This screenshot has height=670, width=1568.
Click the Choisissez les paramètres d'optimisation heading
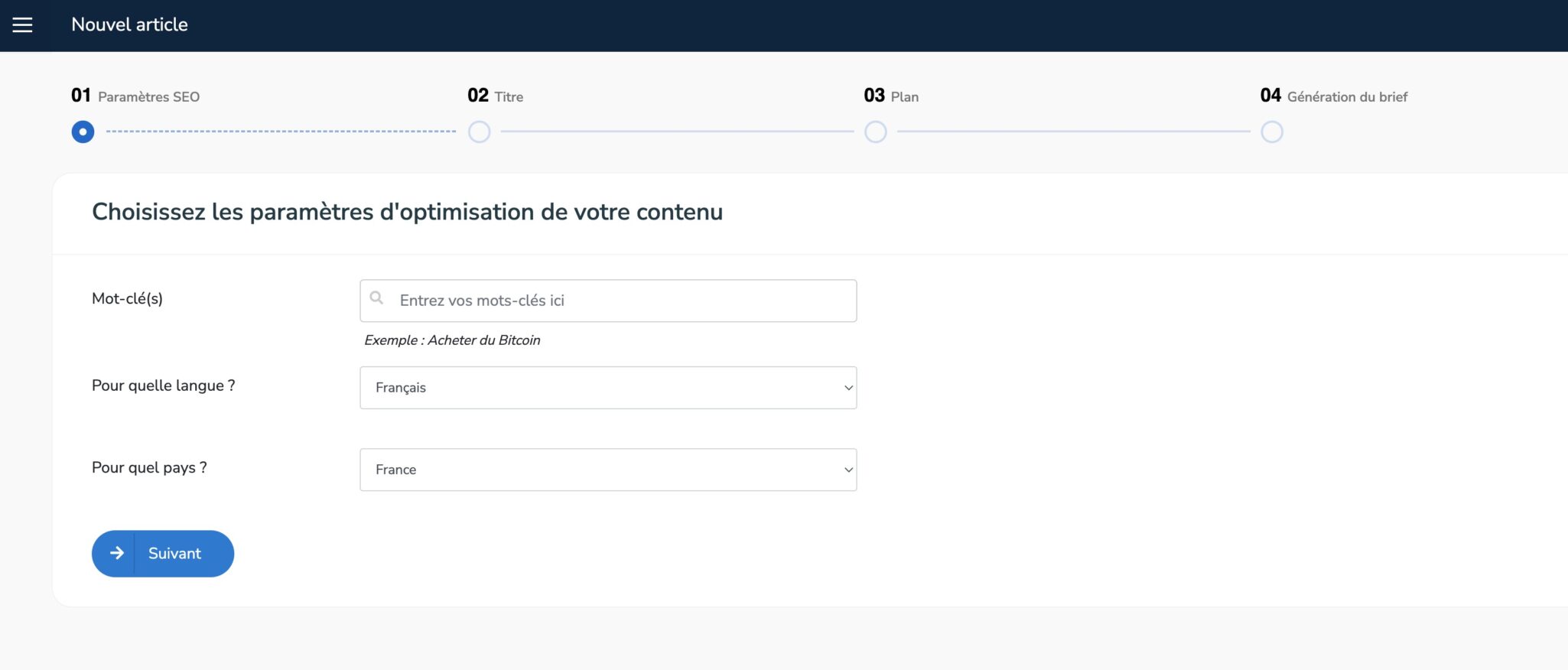click(407, 212)
